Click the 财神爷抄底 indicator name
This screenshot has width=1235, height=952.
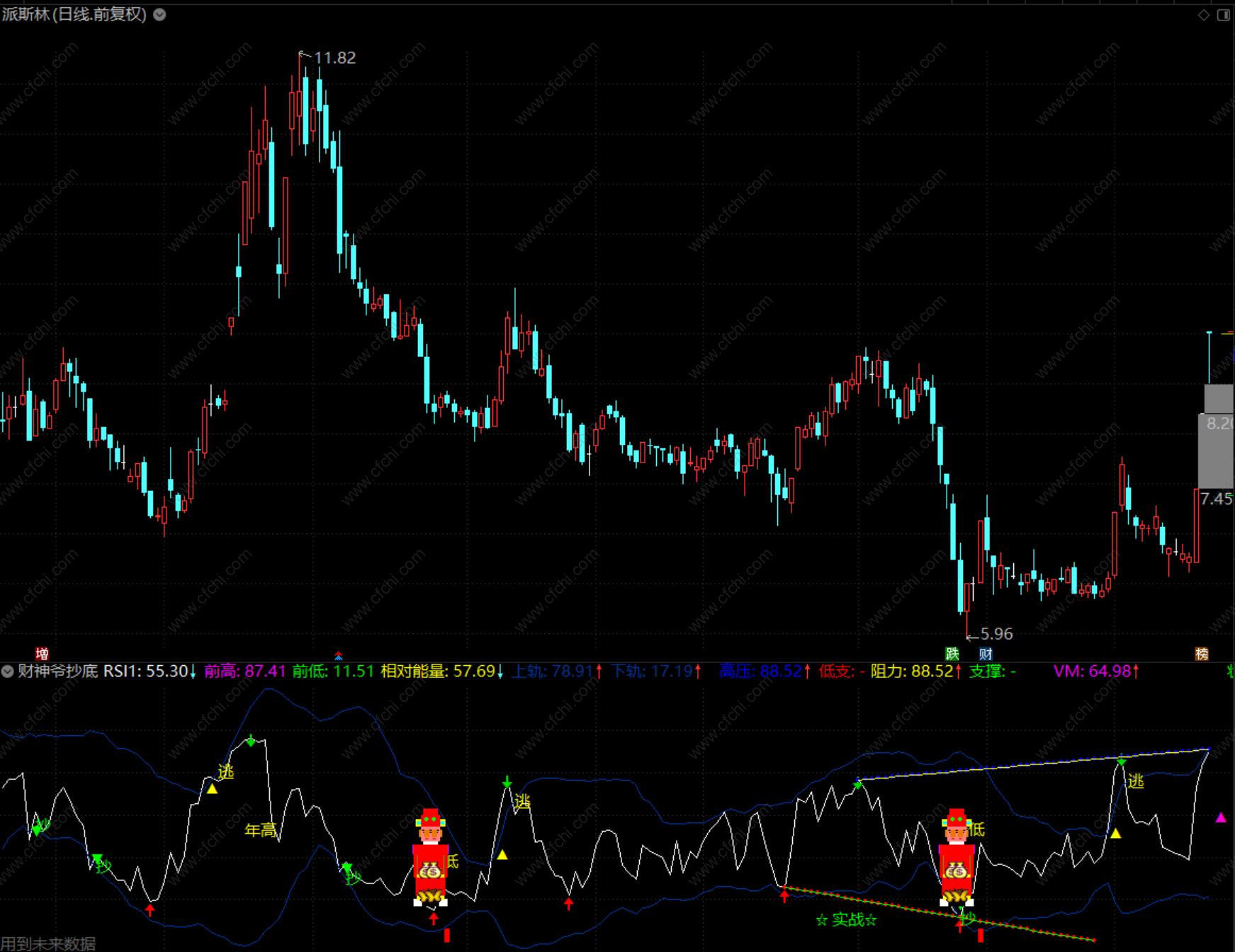[x=58, y=671]
